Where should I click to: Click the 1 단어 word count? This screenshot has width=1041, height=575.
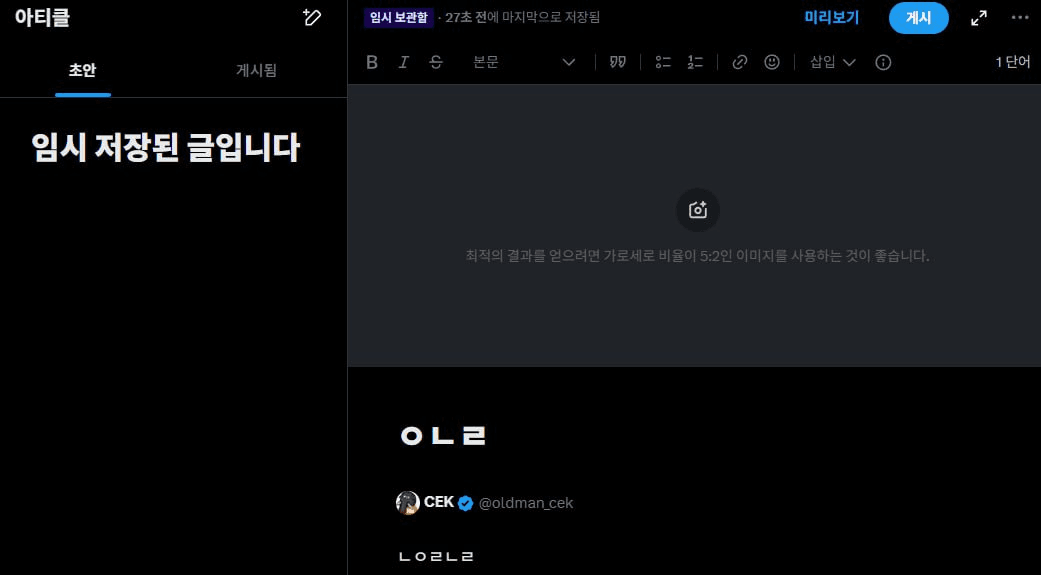(1012, 62)
